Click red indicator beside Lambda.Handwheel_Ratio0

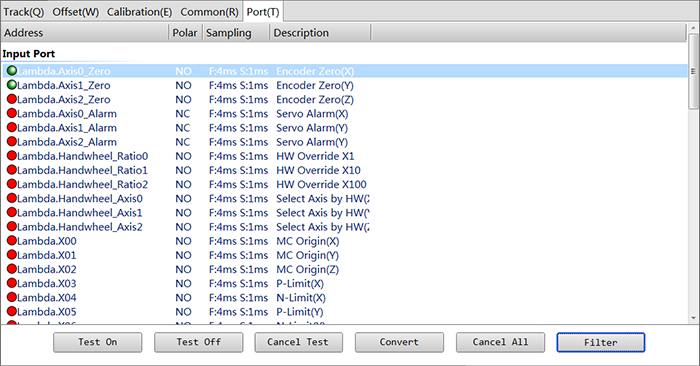point(12,156)
